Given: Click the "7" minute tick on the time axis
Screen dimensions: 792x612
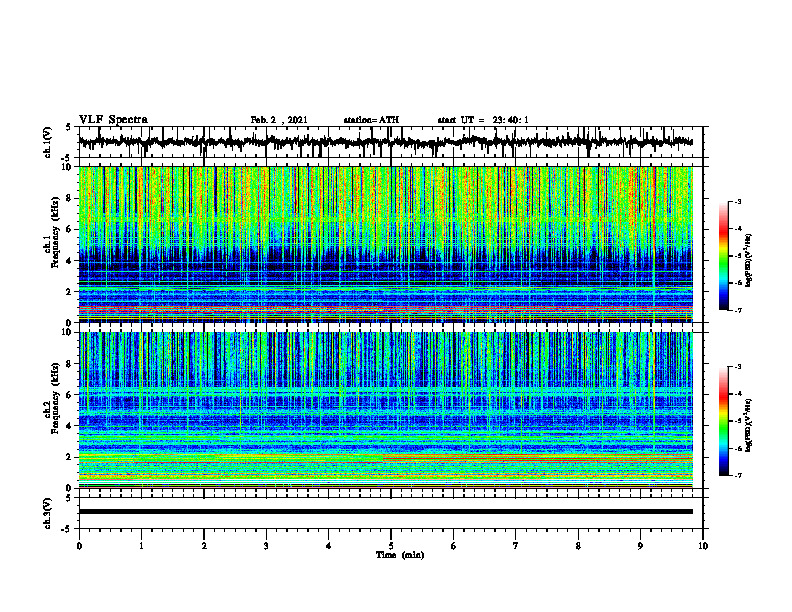Looking at the screenshot, I should click(x=516, y=546).
